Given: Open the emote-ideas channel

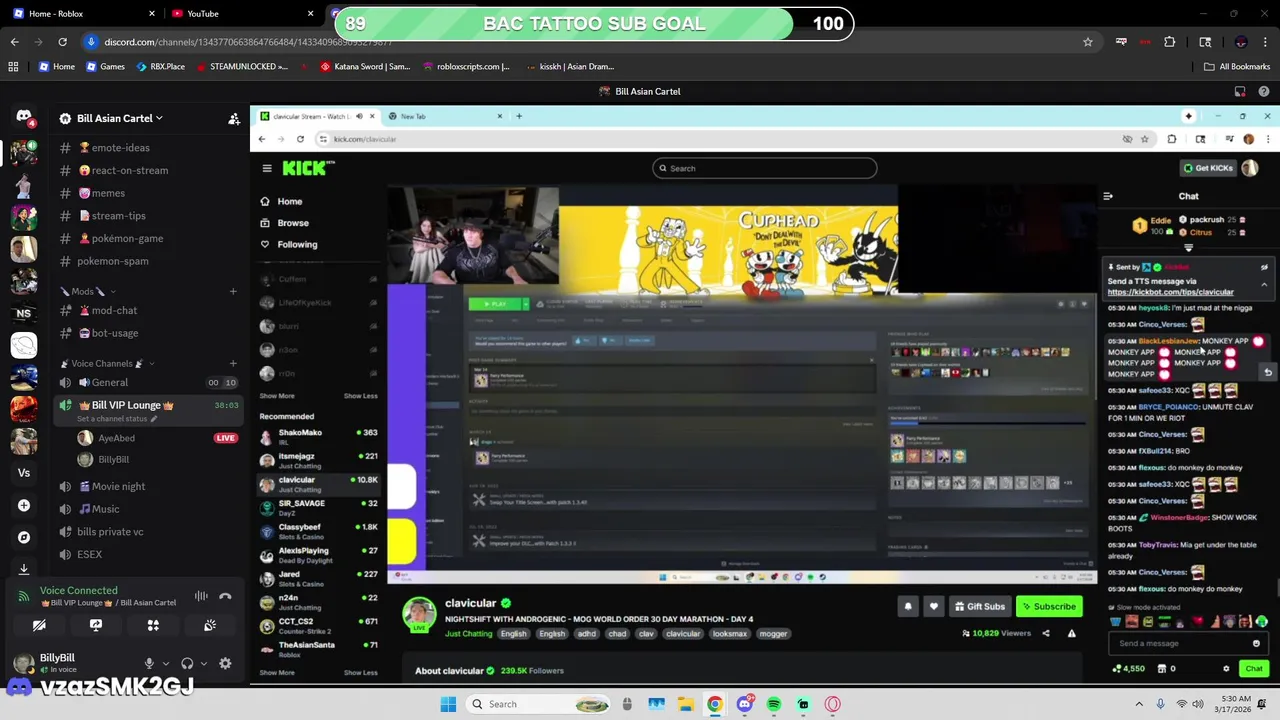Looking at the screenshot, I should (x=148, y=148).
